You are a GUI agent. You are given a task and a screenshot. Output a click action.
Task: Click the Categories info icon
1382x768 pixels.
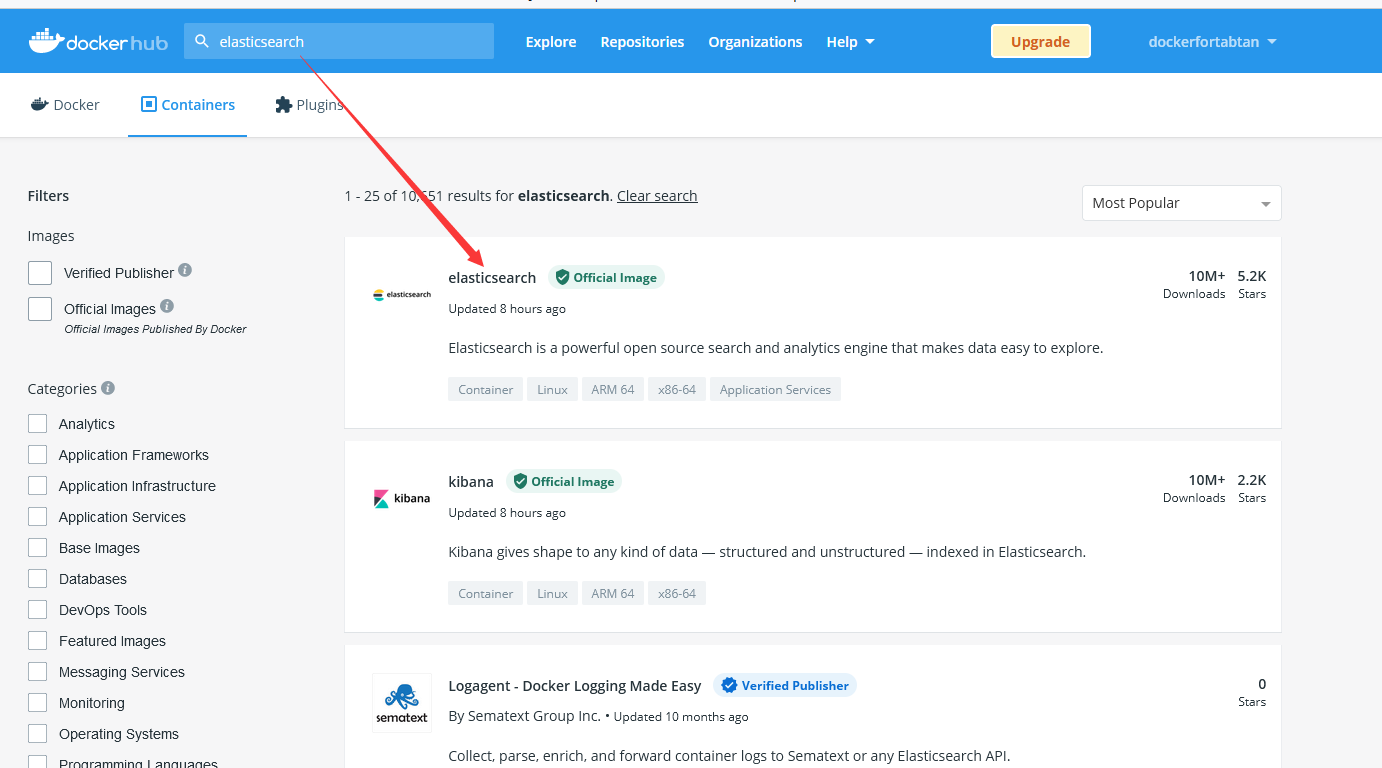[108, 387]
